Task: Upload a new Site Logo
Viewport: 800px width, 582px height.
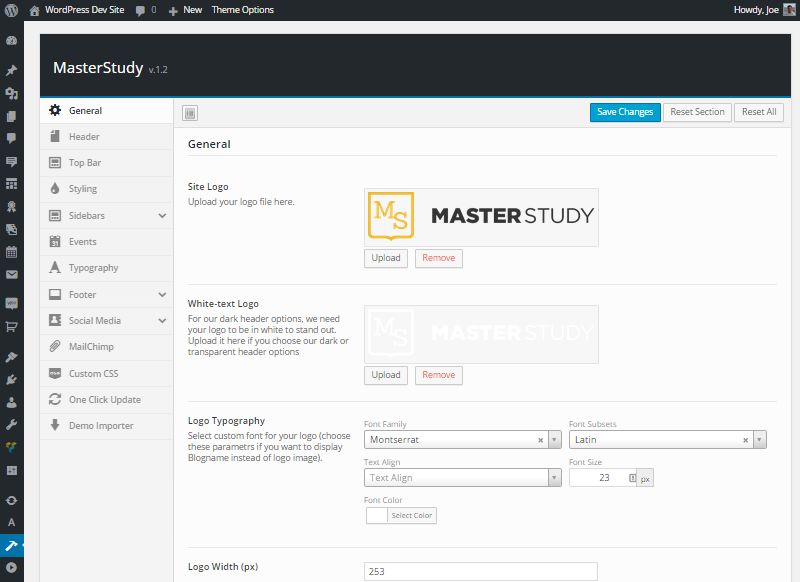Action: 386,258
